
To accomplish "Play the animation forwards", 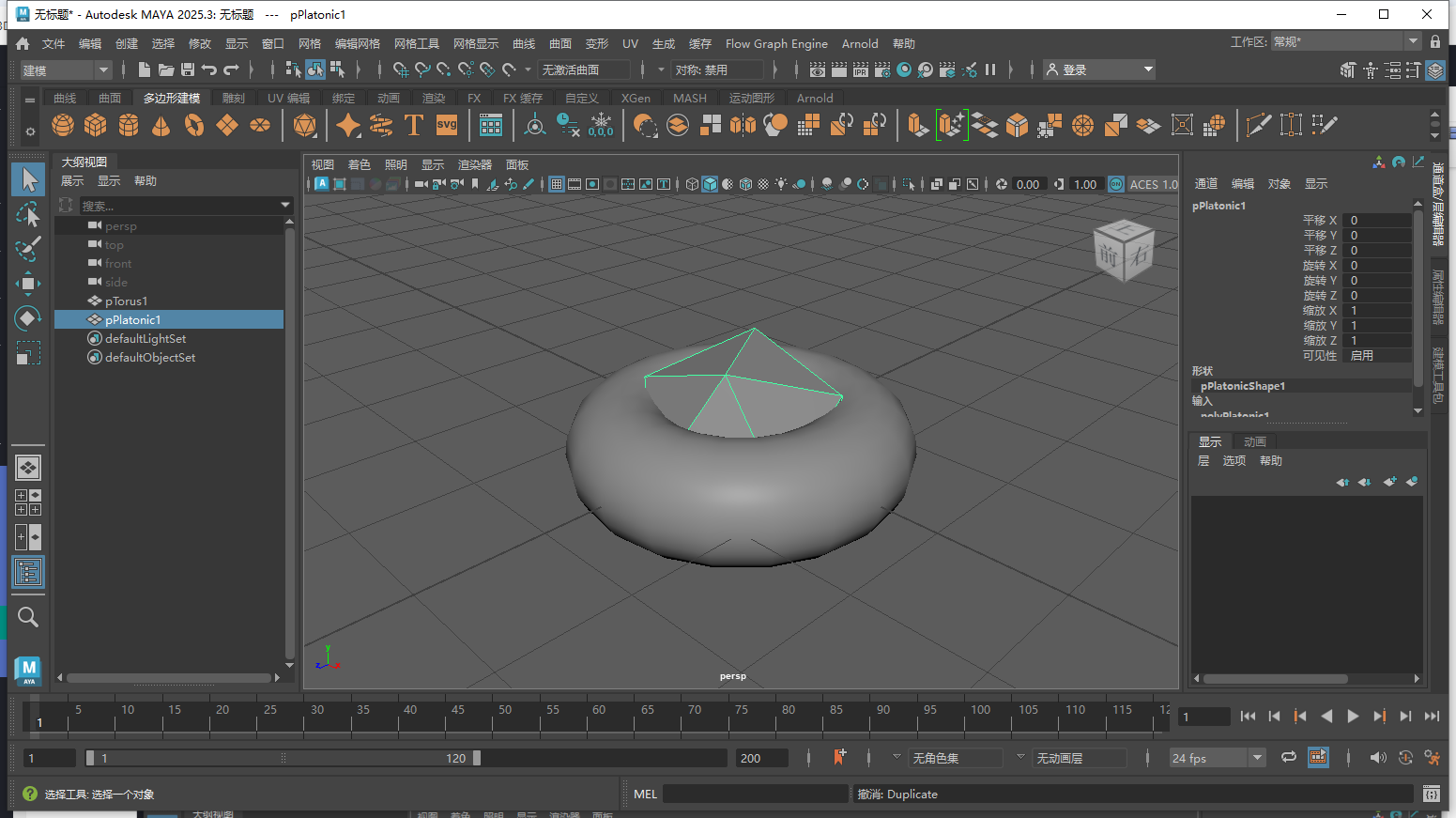I will pos(1353,717).
